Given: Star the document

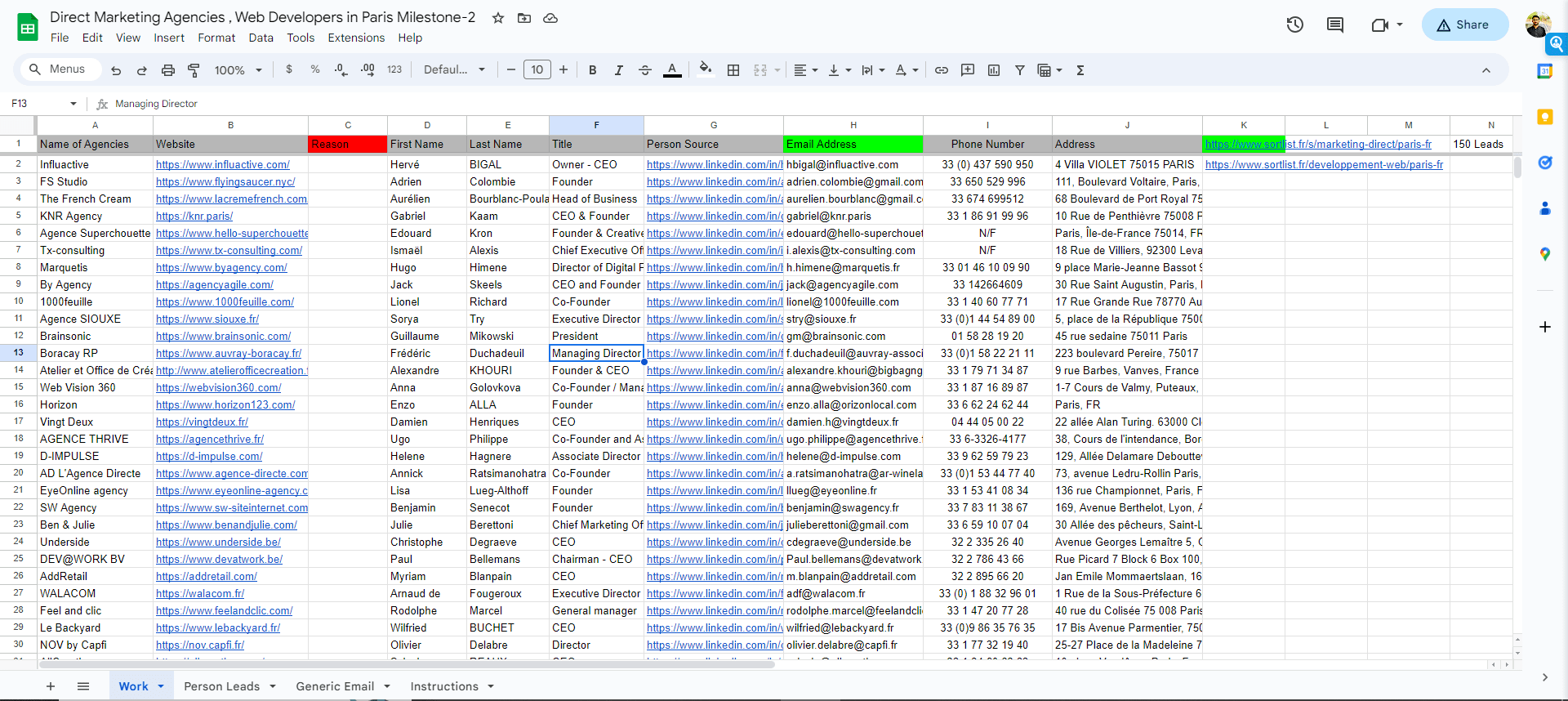Looking at the screenshot, I should pyautogui.click(x=498, y=18).
